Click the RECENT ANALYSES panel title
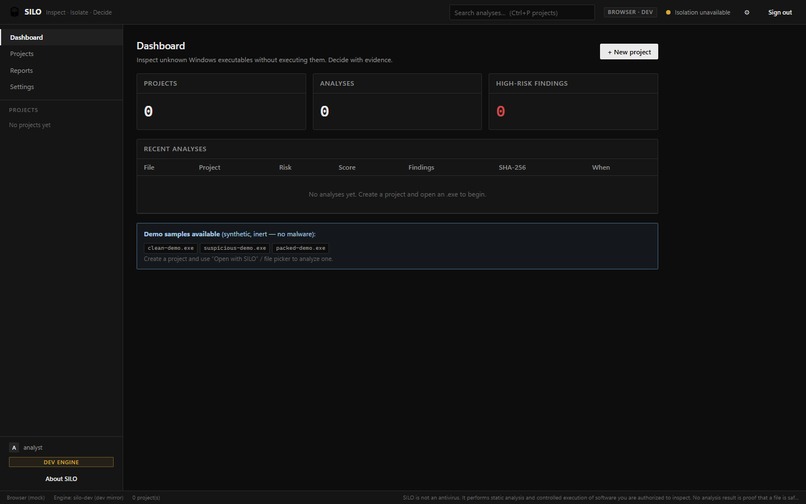806x504 pixels. coord(175,149)
